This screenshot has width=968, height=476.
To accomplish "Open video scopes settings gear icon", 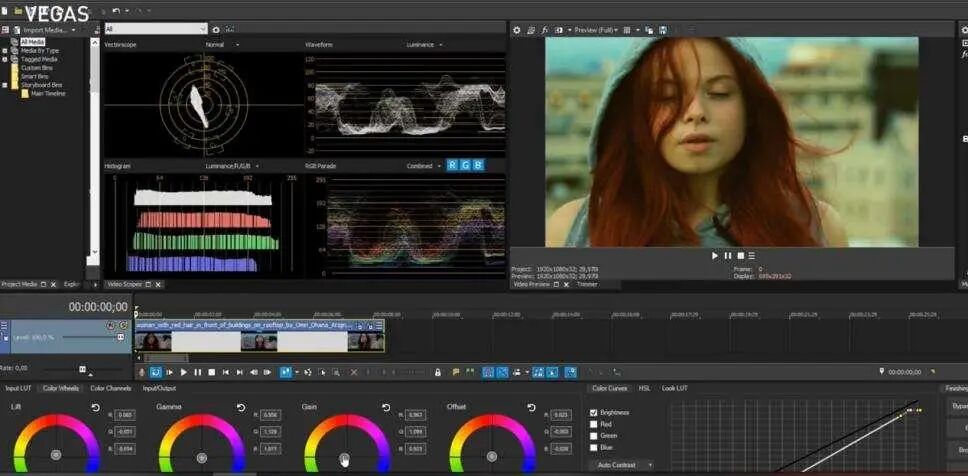I will pyautogui.click(x=216, y=30).
